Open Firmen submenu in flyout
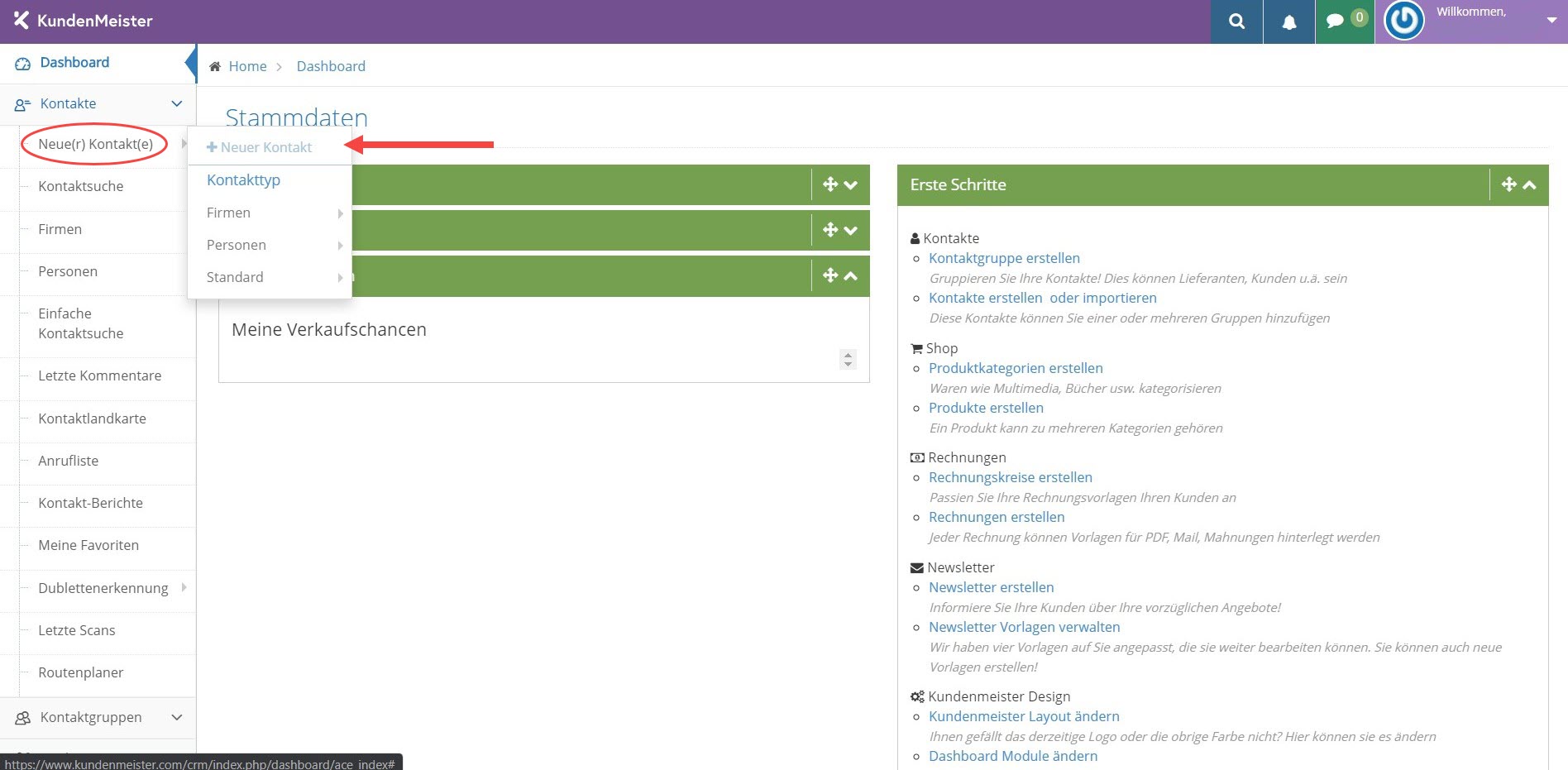This screenshot has height=770, width=1568. [x=270, y=213]
